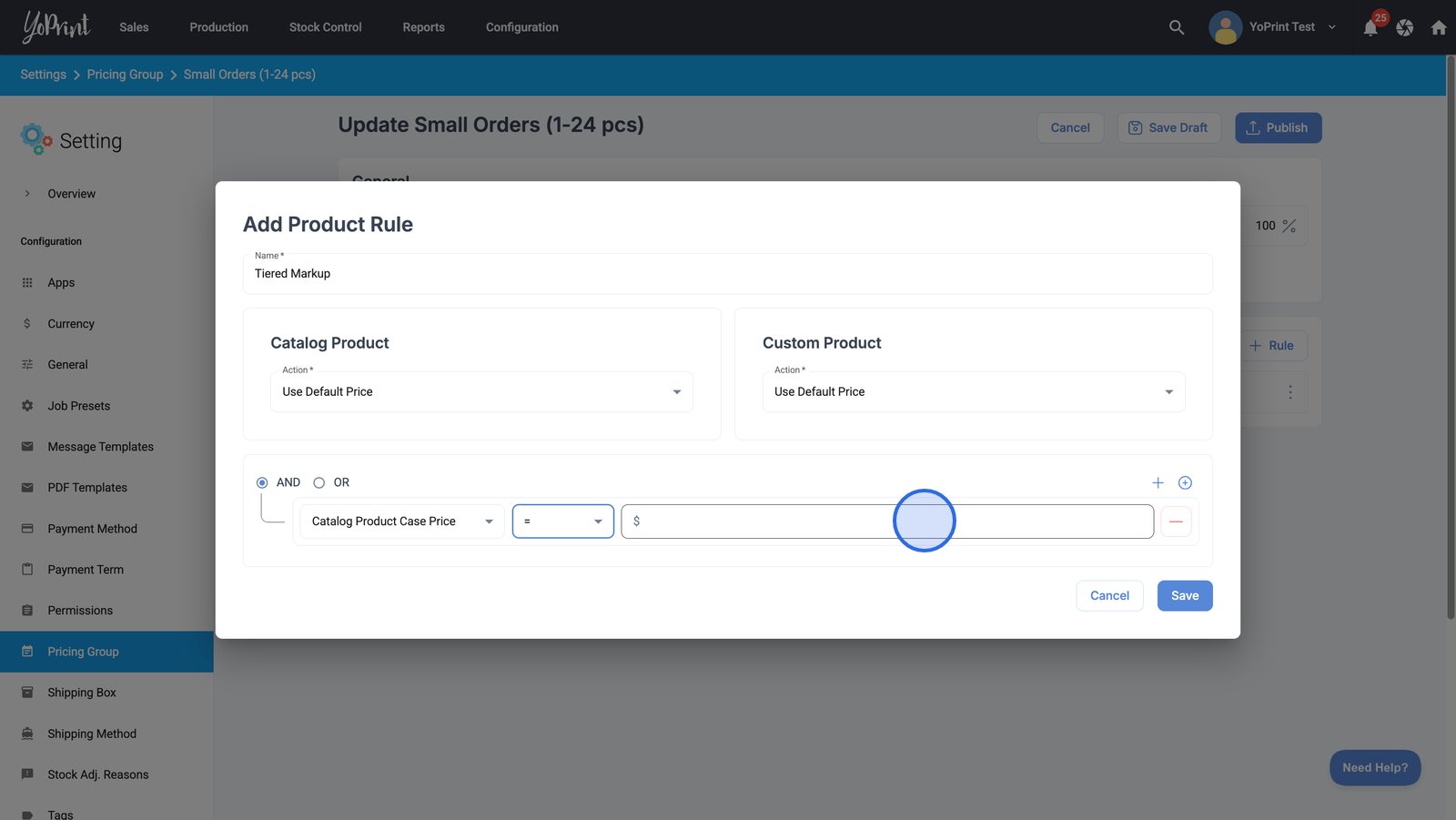
Task: Select the OR radio button
Action: click(318, 483)
